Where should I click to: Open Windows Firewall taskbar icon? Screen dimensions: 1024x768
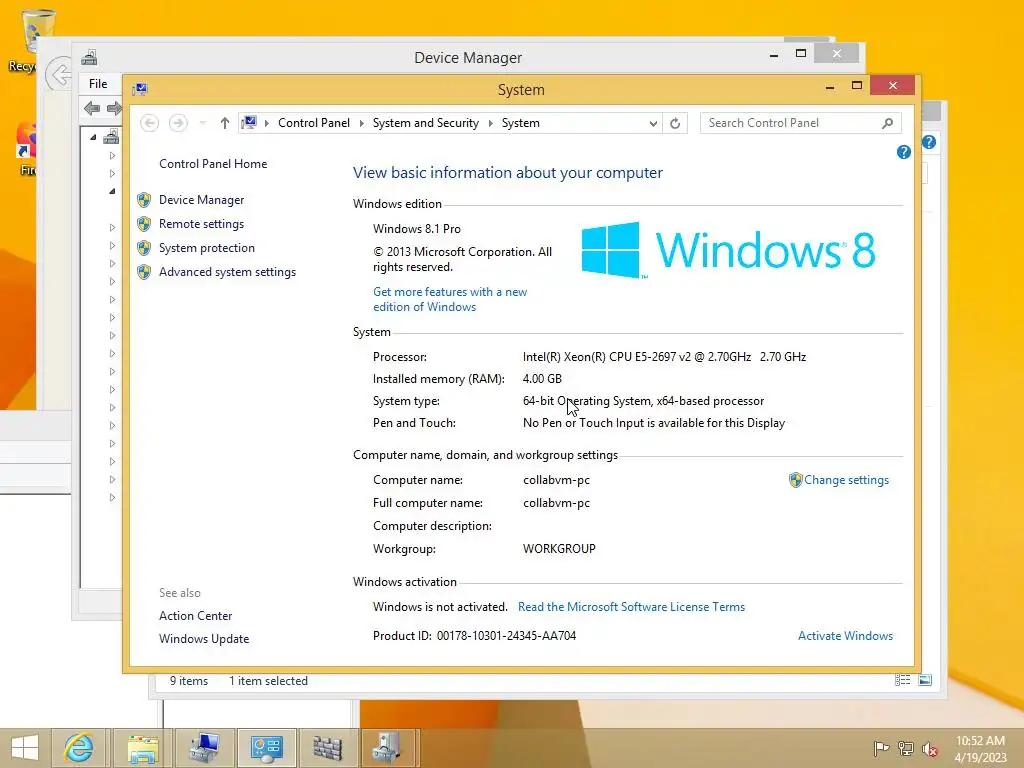pyautogui.click(x=328, y=748)
